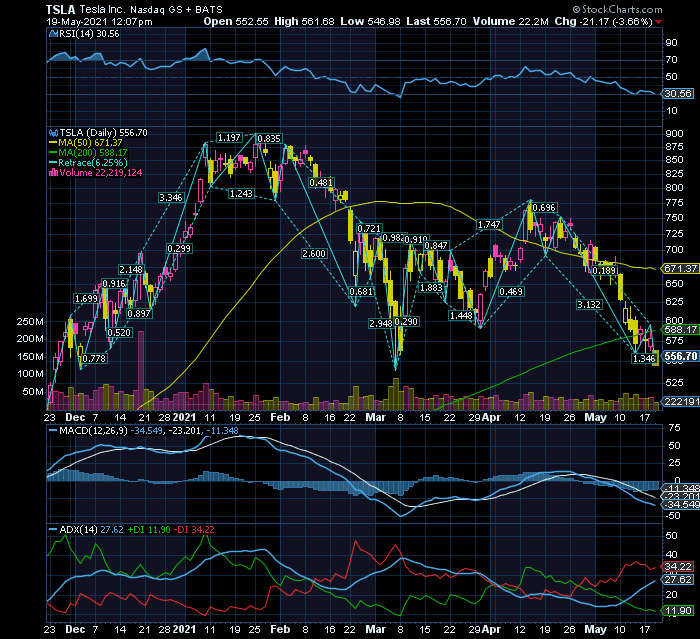Click the 27.62 blue ADX axis tag
This screenshot has height=639, width=700.
[678, 580]
